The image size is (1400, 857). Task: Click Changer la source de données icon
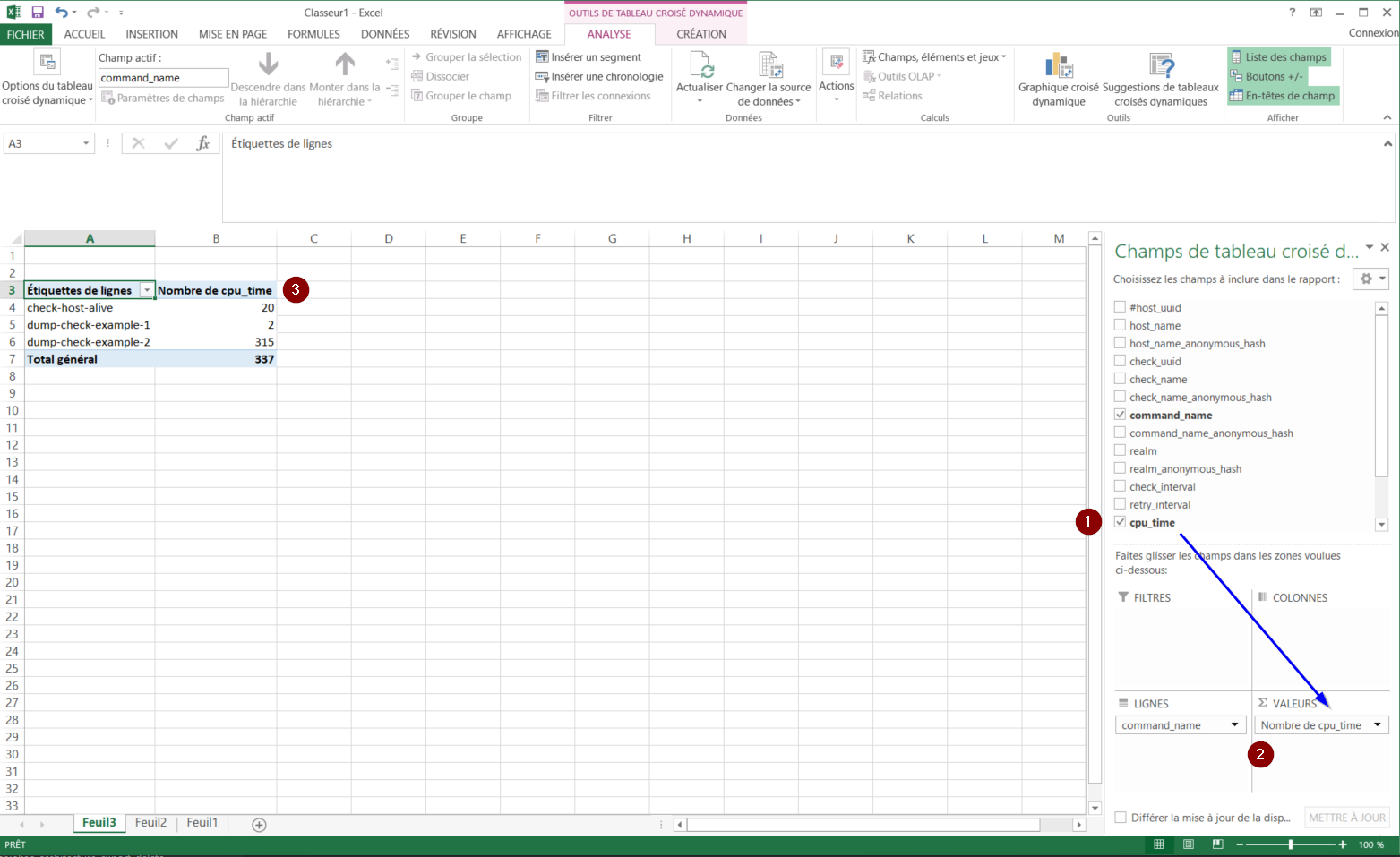pos(769,65)
